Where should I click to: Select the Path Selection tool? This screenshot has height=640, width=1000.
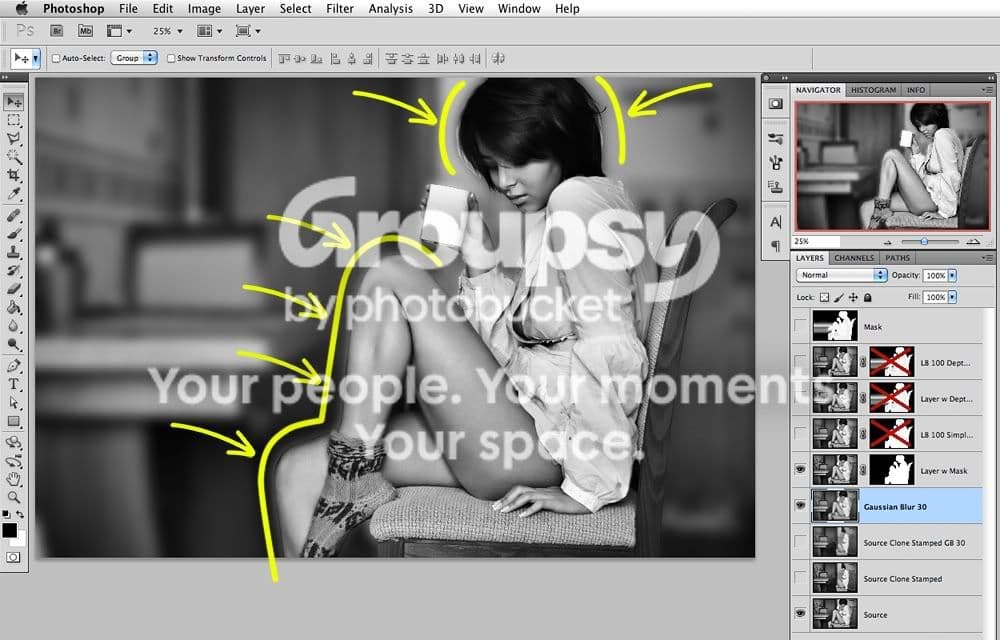[x=13, y=403]
